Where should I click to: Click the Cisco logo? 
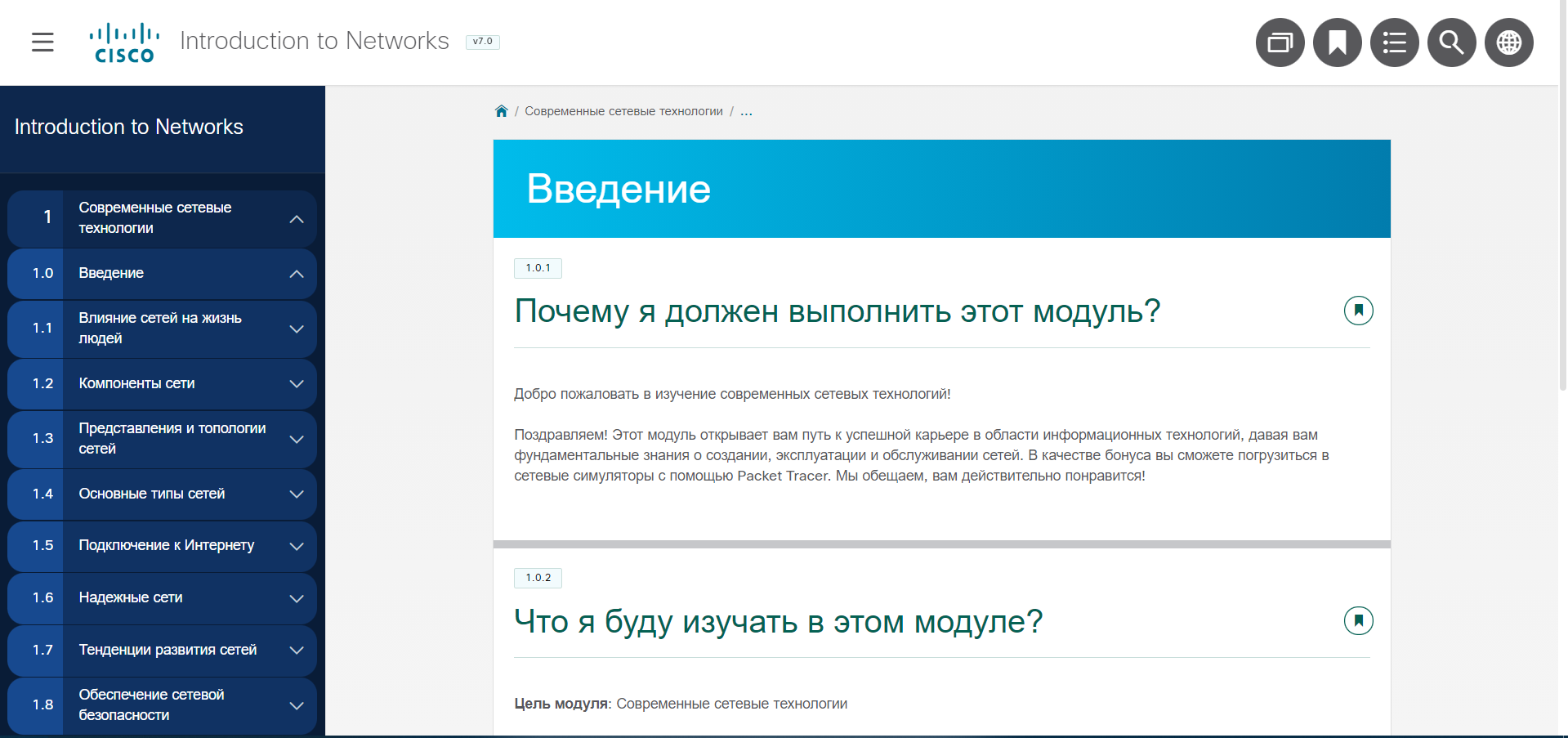click(124, 42)
